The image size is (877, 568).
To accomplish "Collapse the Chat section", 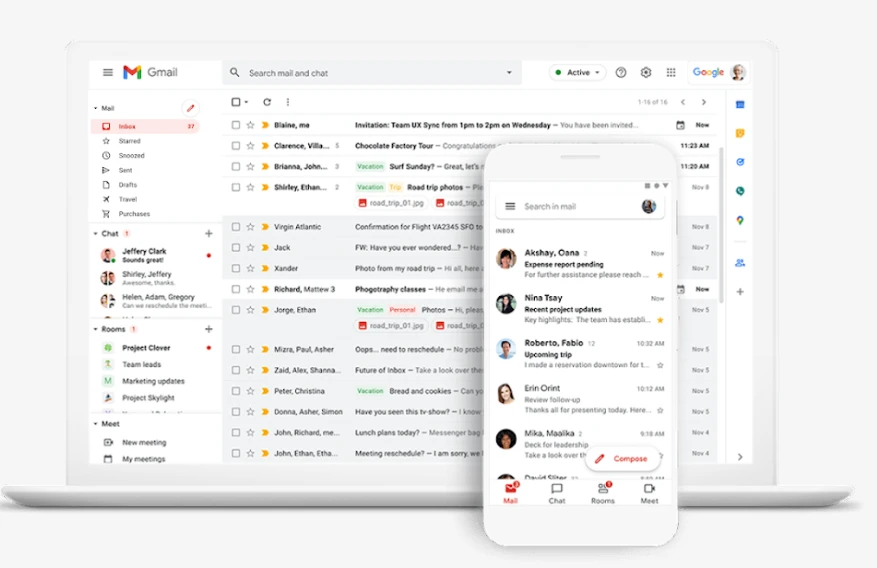I will [95, 234].
